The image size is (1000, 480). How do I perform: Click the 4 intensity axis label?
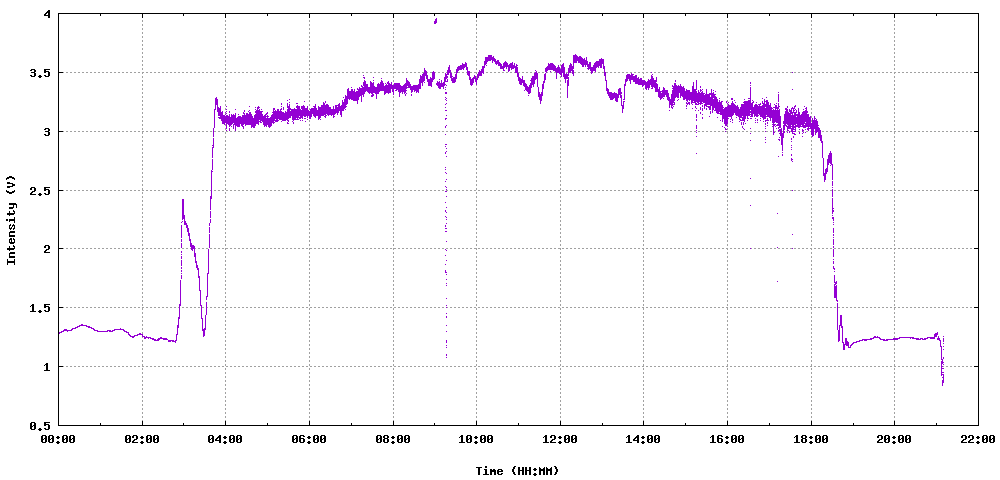[x=48, y=14]
